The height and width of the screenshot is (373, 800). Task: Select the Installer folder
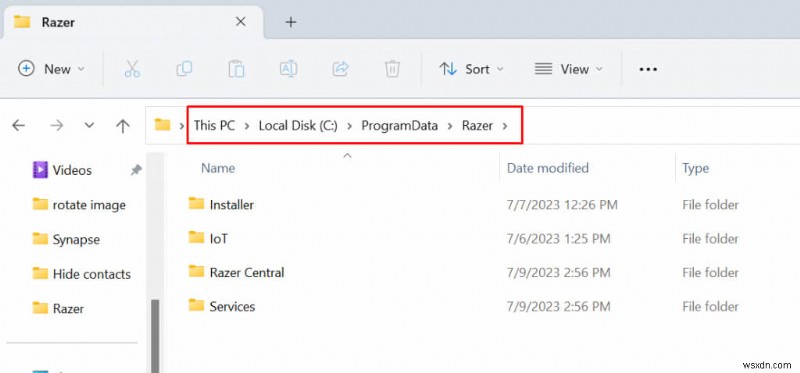(x=232, y=205)
